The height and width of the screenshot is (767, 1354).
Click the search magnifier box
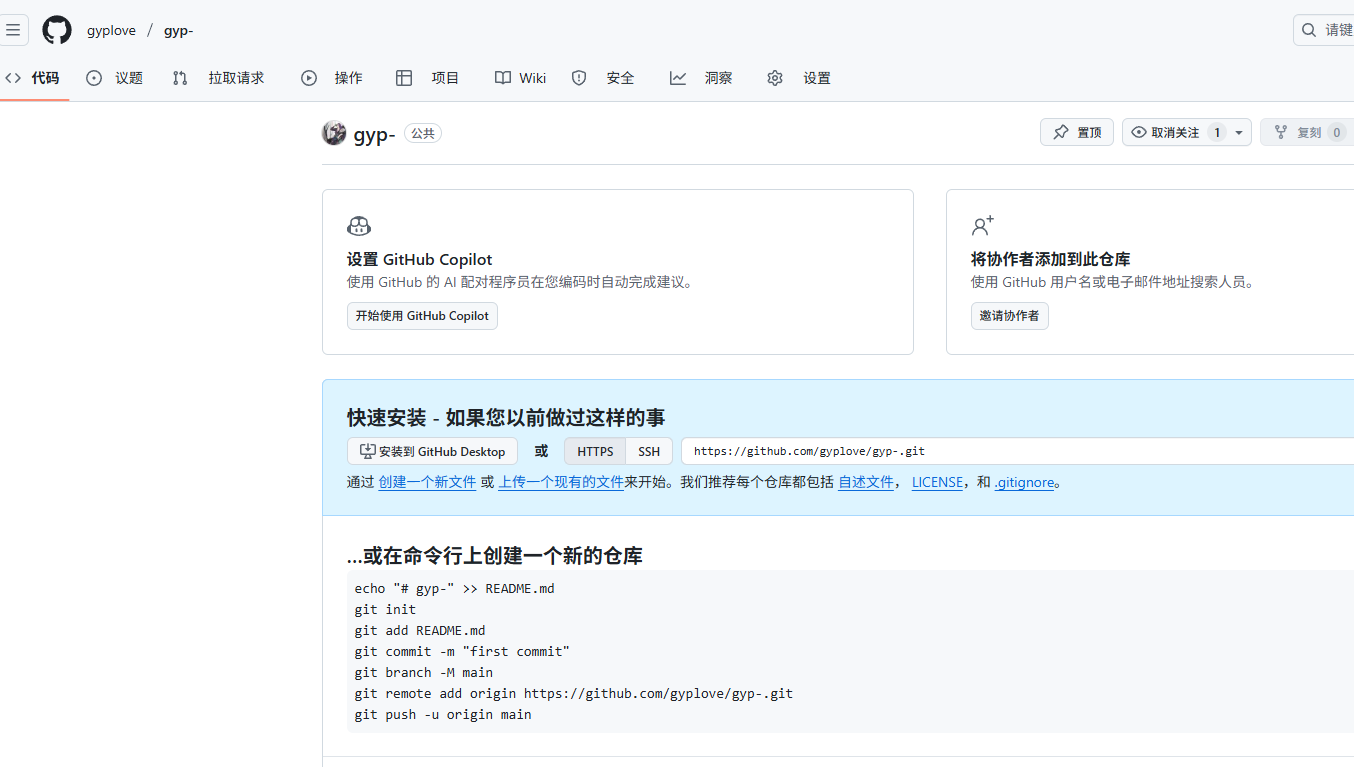1324,30
